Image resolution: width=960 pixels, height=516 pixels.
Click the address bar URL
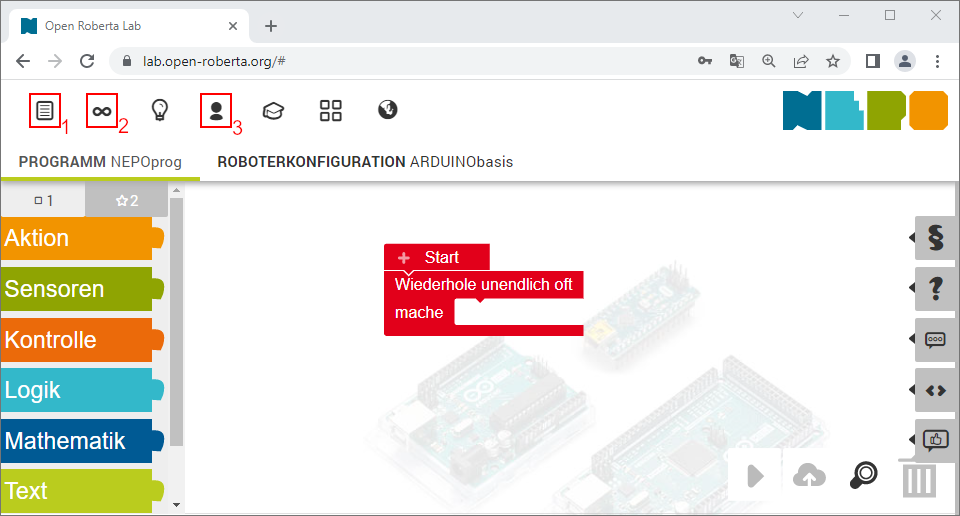coord(214,61)
